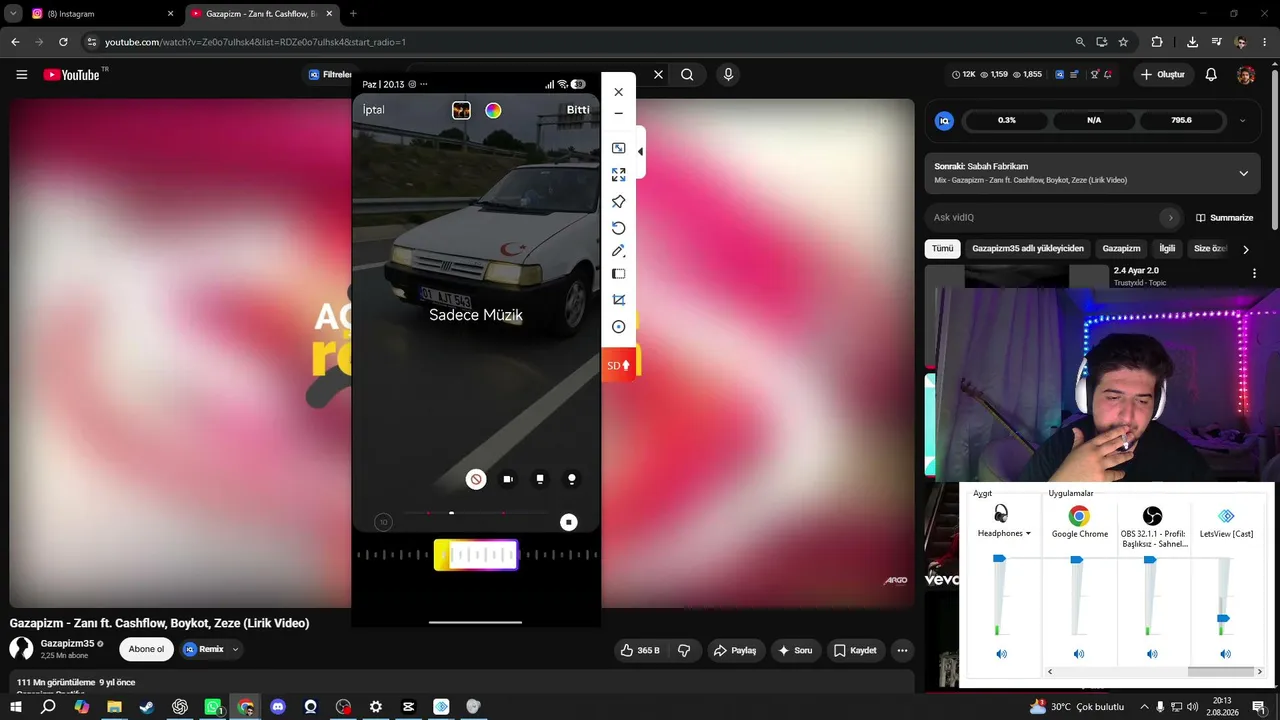The height and width of the screenshot is (720, 1280).
Task: Open the LetsView pencil annotation tool
Action: click(x=618, y=251)
